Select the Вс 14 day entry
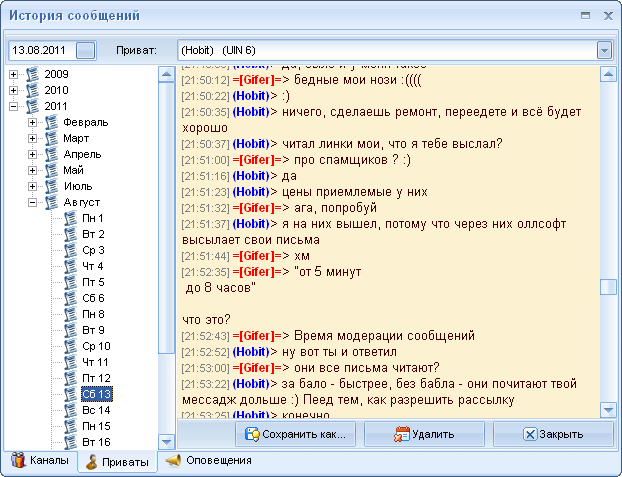This screenshot has width=622, height=477. pos(96,410)
